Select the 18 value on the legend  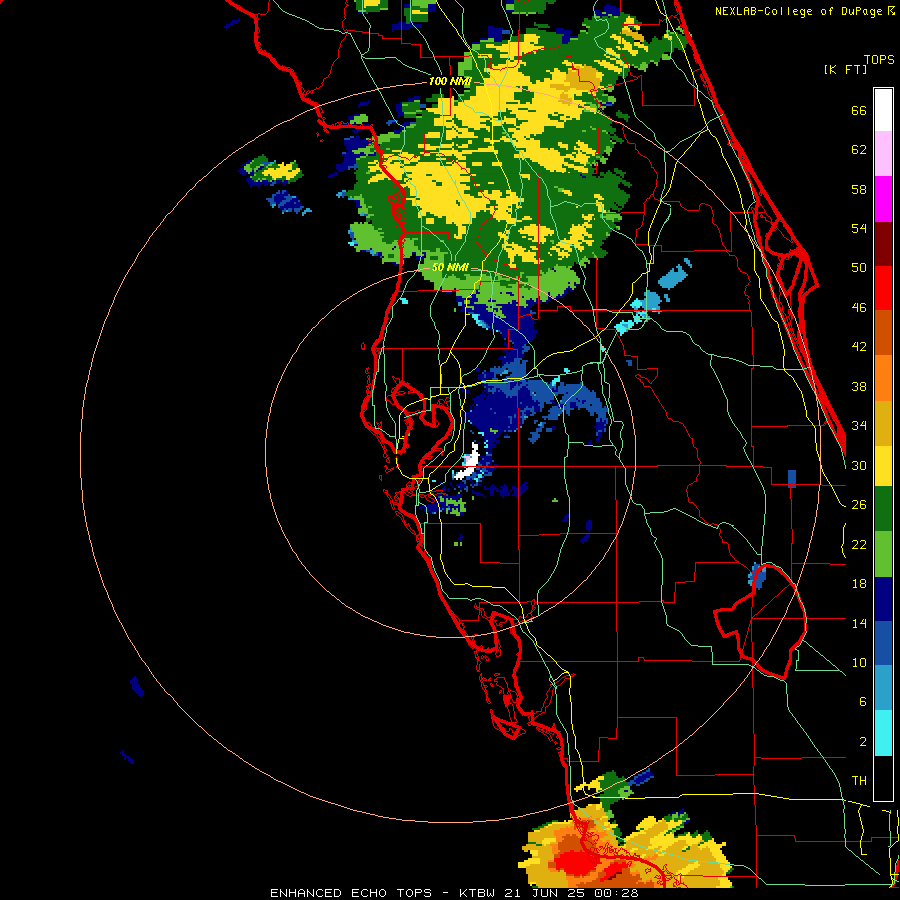click(x=859, y=584)
